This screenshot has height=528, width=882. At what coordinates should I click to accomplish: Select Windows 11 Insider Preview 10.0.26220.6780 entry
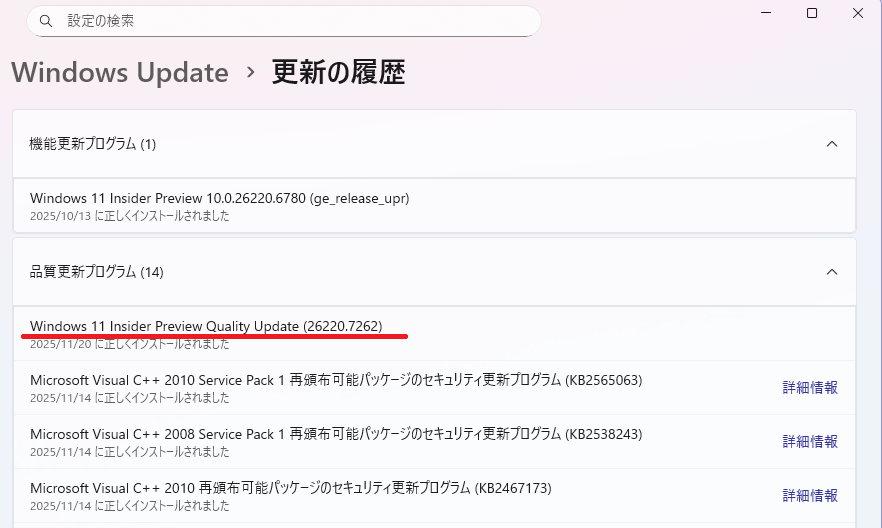click(434, 206)
